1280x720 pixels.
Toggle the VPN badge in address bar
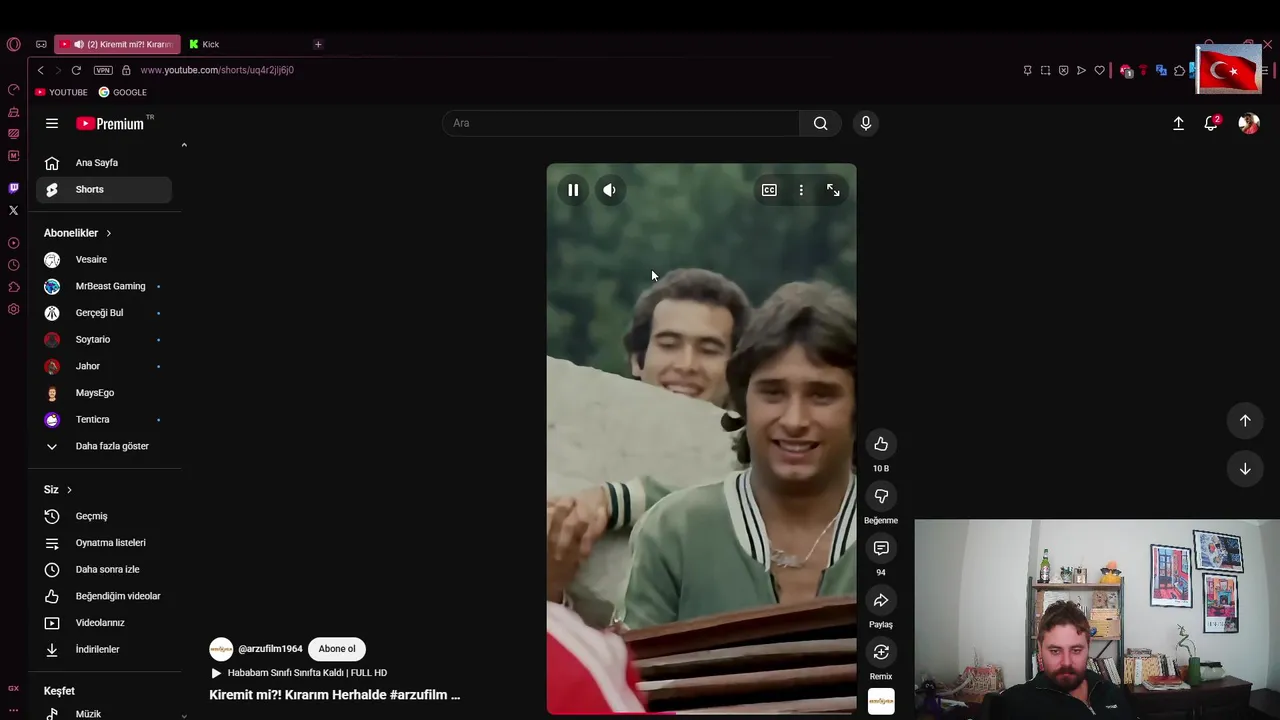[x=103, y=70]
